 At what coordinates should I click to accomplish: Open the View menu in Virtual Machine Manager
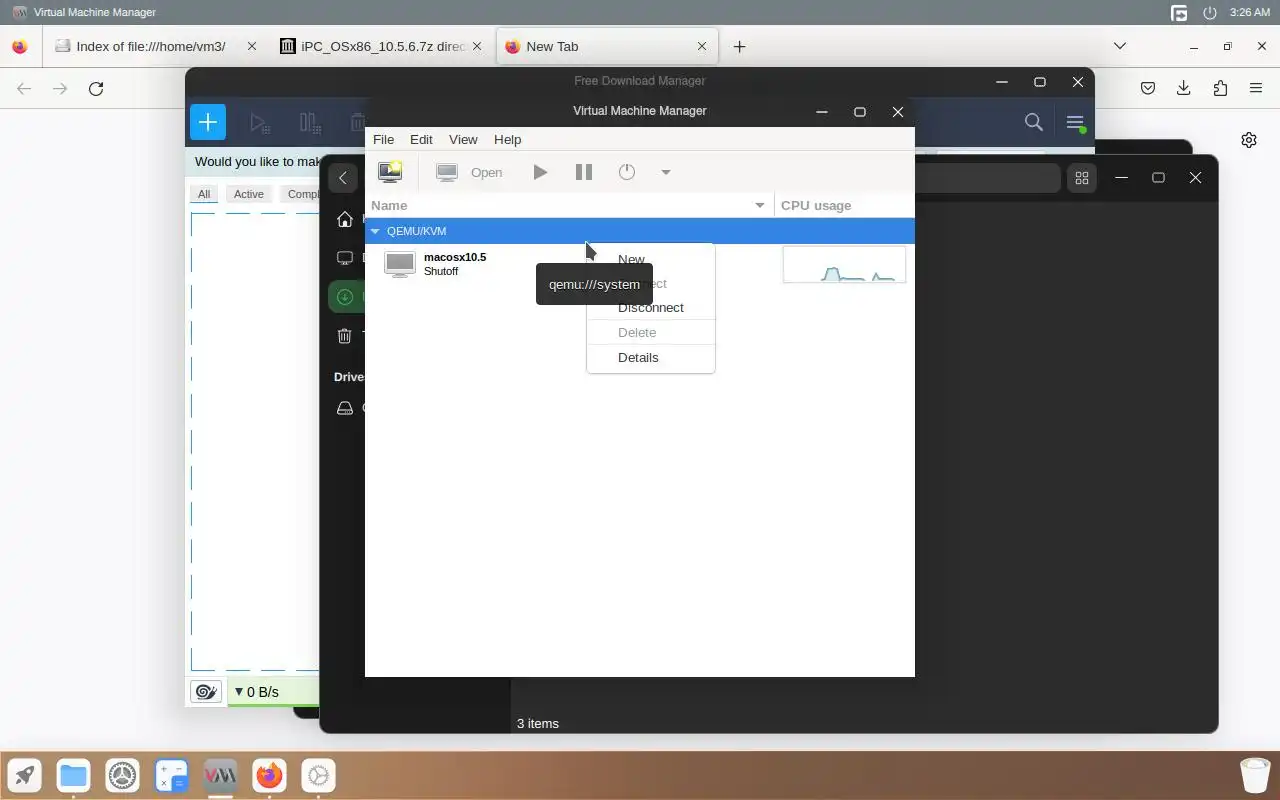463,139
